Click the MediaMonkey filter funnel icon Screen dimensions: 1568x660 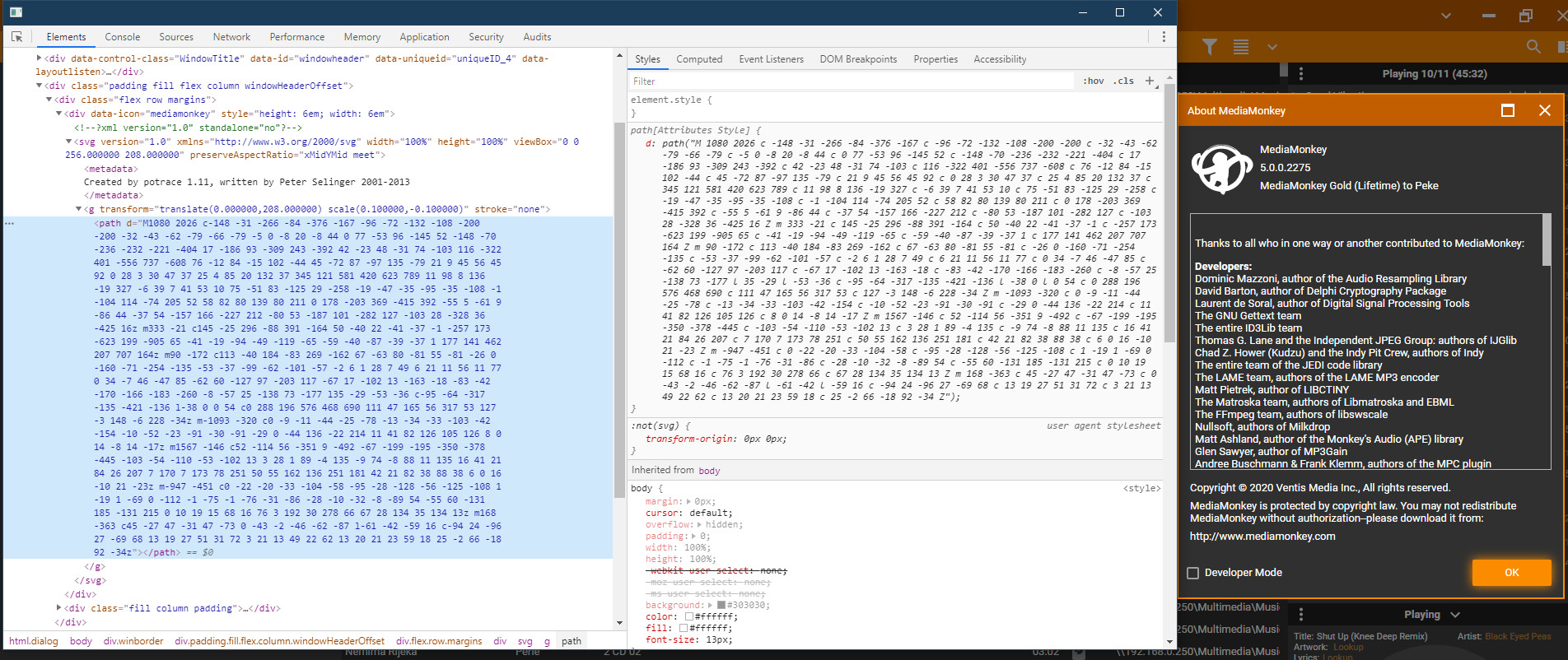click(x=1209, y=47)
